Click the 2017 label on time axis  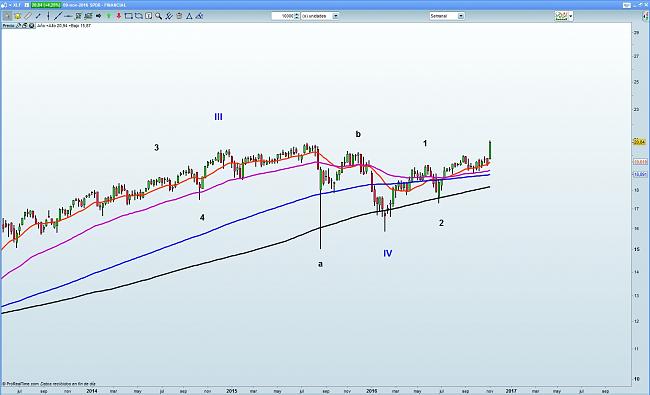point(511,391)
